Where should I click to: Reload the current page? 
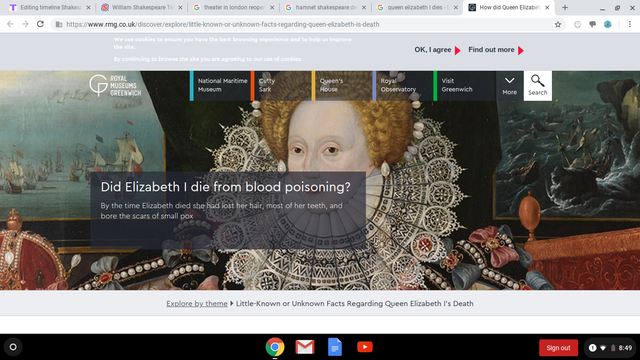[x=40, y=24]
